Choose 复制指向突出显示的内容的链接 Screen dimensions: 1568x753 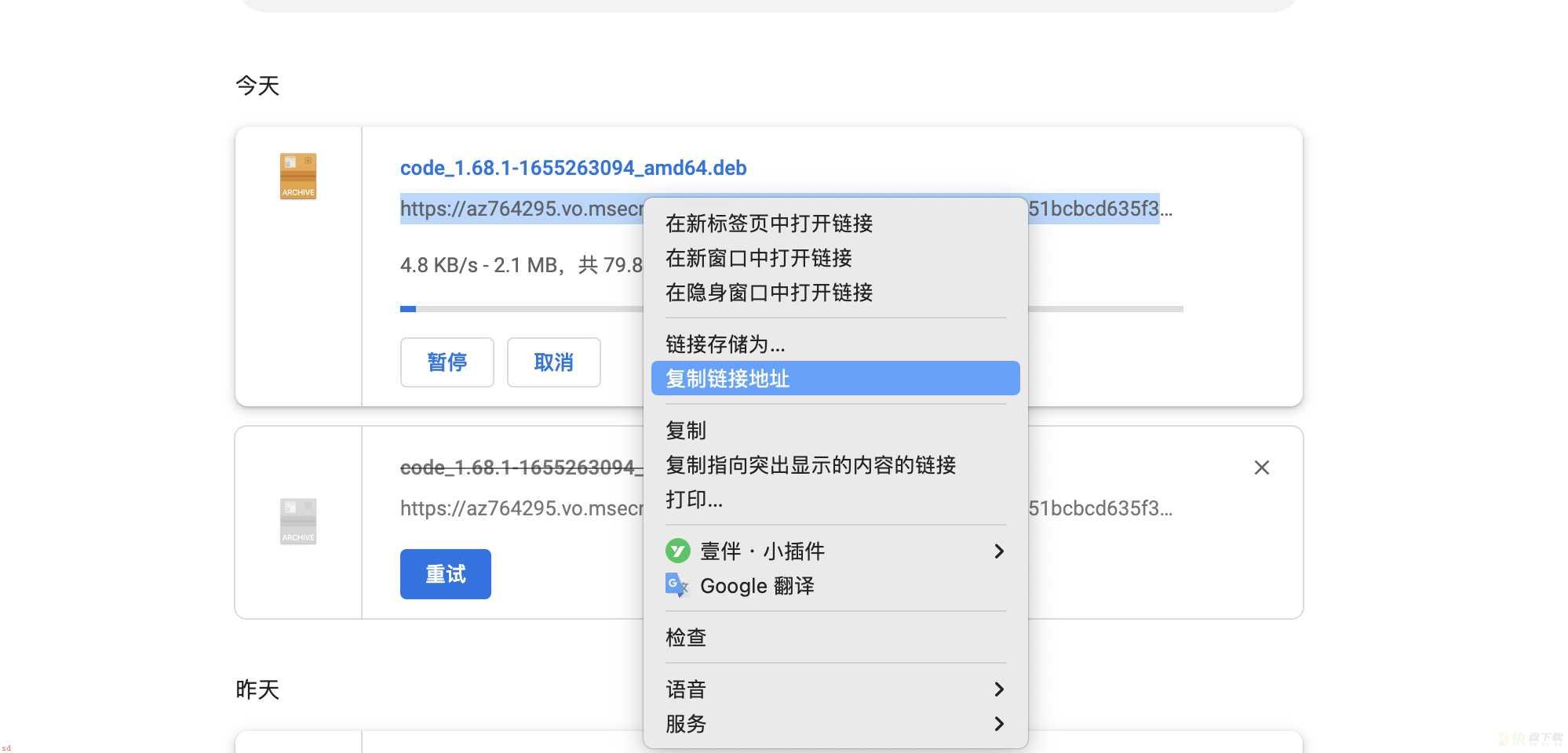click(x=835, y=464)
